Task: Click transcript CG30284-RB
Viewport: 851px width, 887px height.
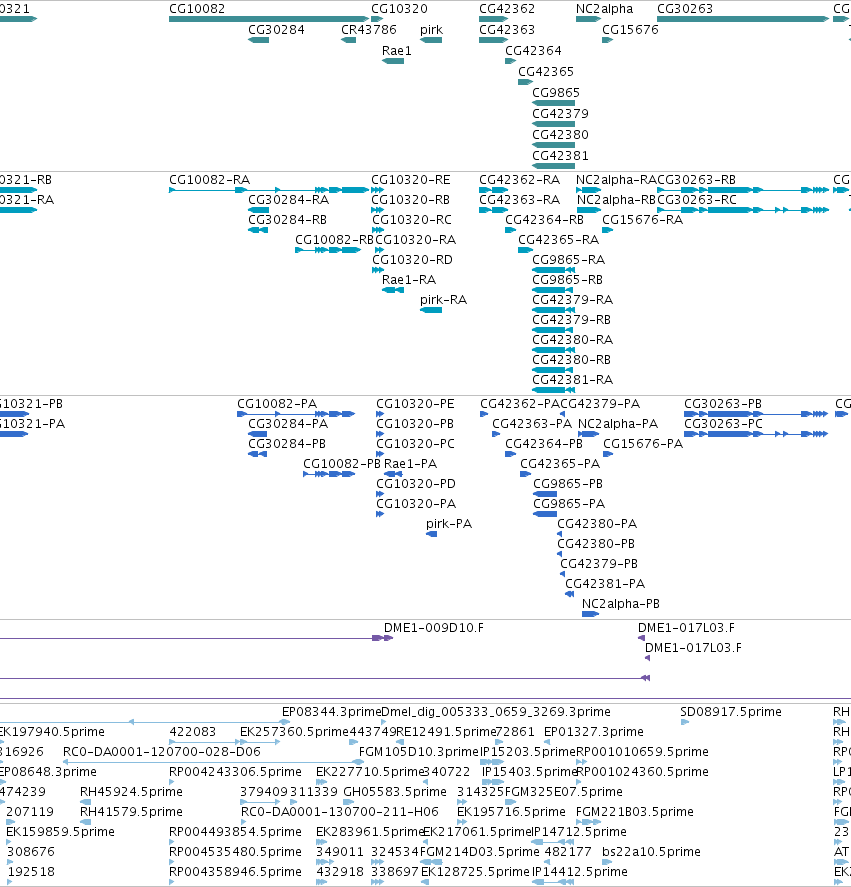Action: click(x=287, y=219)
